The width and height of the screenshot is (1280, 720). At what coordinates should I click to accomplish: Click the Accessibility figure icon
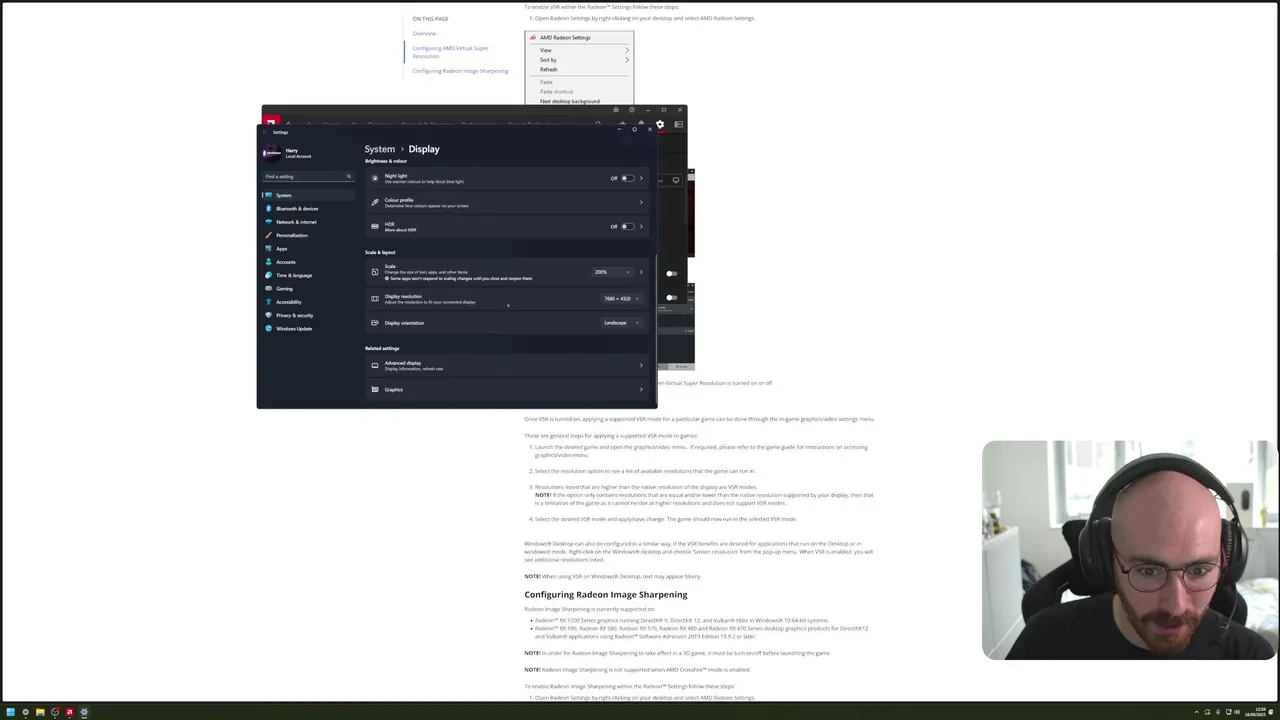coord(269,302)
